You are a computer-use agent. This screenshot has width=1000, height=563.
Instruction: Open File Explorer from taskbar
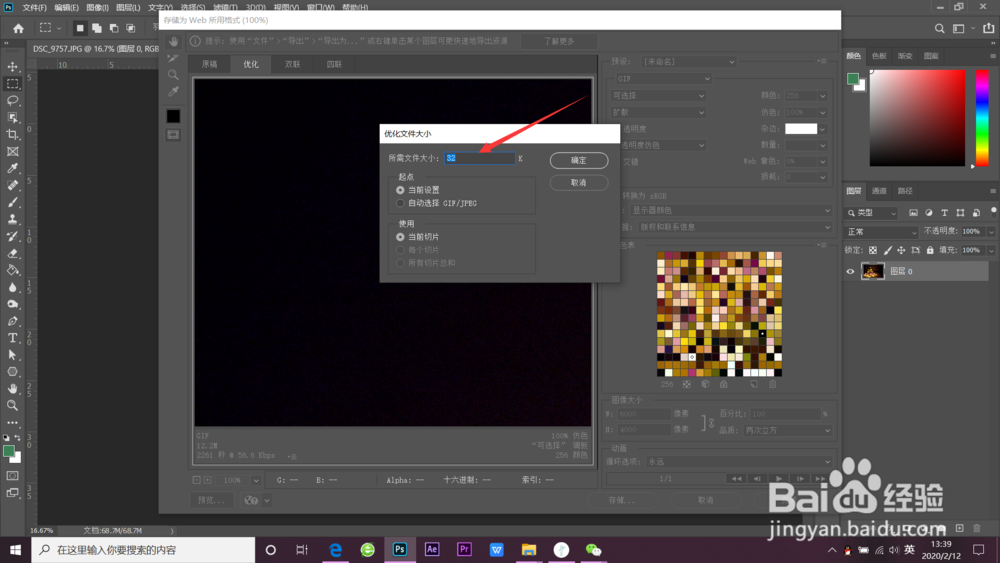click(529, 550)
